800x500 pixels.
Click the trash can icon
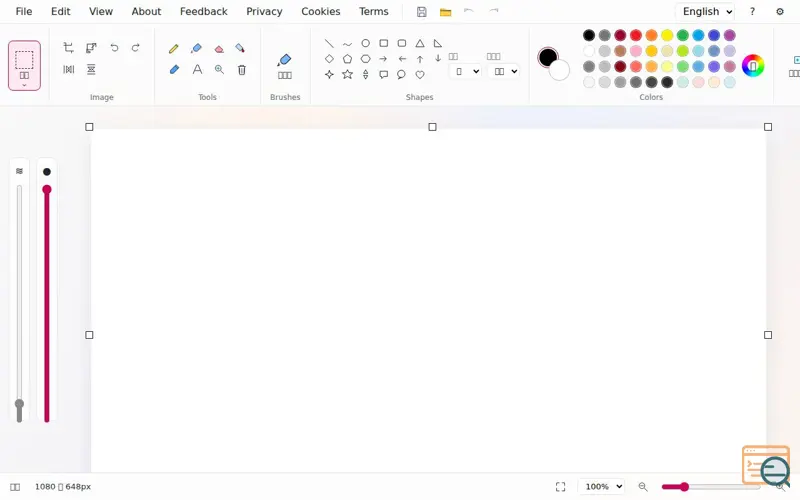pos(242,69)
